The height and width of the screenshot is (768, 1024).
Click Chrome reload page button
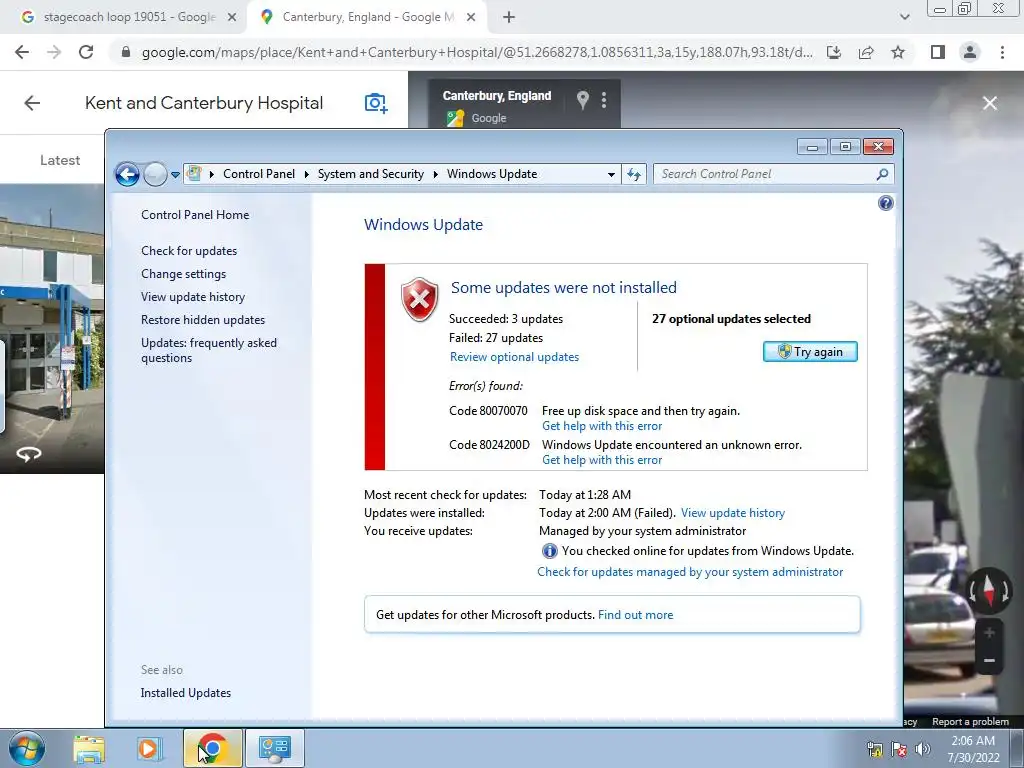coord(86,52)
